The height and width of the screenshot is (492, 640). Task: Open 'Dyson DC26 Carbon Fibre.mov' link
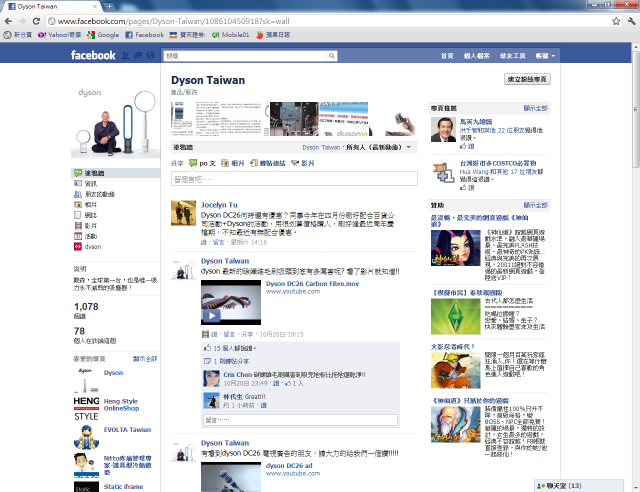coord(312,284)
